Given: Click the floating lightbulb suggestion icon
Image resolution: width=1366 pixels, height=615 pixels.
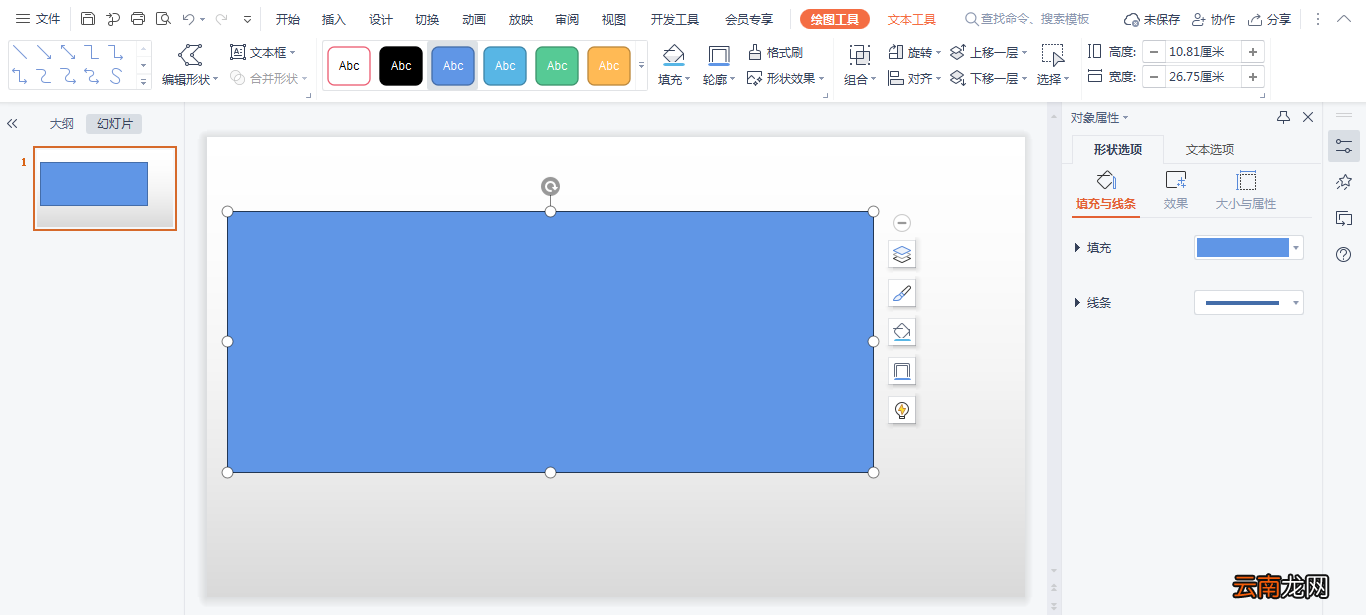Looking at the screenshot, I should pyautogui.click(x=902, y=410).
